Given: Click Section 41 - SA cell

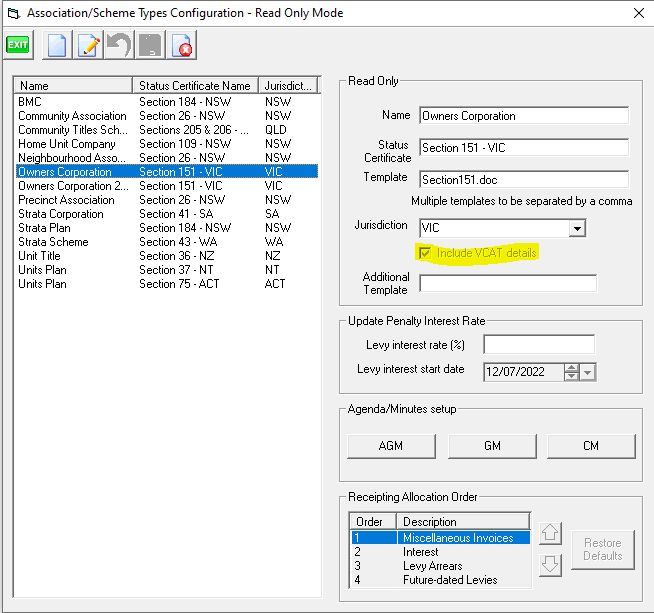Looking at the screenshot, I should coord(176,214).
